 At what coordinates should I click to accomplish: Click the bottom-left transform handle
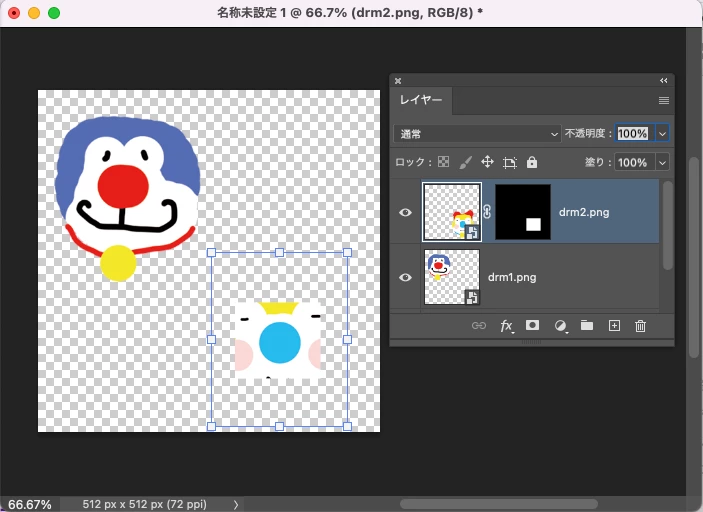click(x=212, y=426)
